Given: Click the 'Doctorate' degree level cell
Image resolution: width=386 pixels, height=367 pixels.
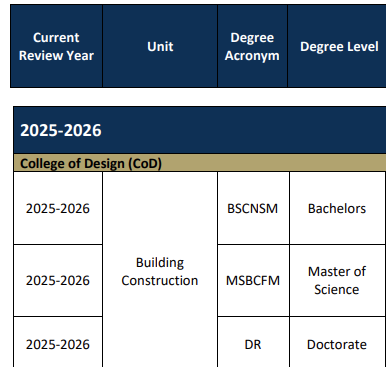Looking at the screenshot, I should point(338,342).
